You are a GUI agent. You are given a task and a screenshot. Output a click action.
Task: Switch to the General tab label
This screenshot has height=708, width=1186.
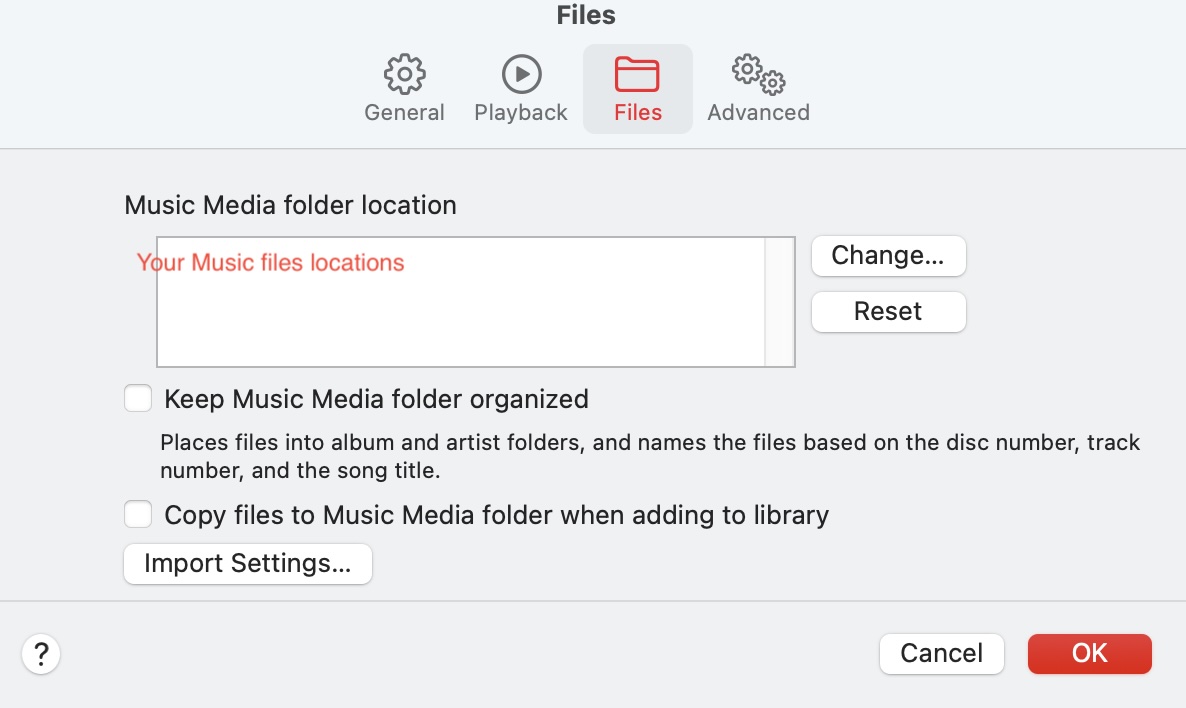[404, 113]
